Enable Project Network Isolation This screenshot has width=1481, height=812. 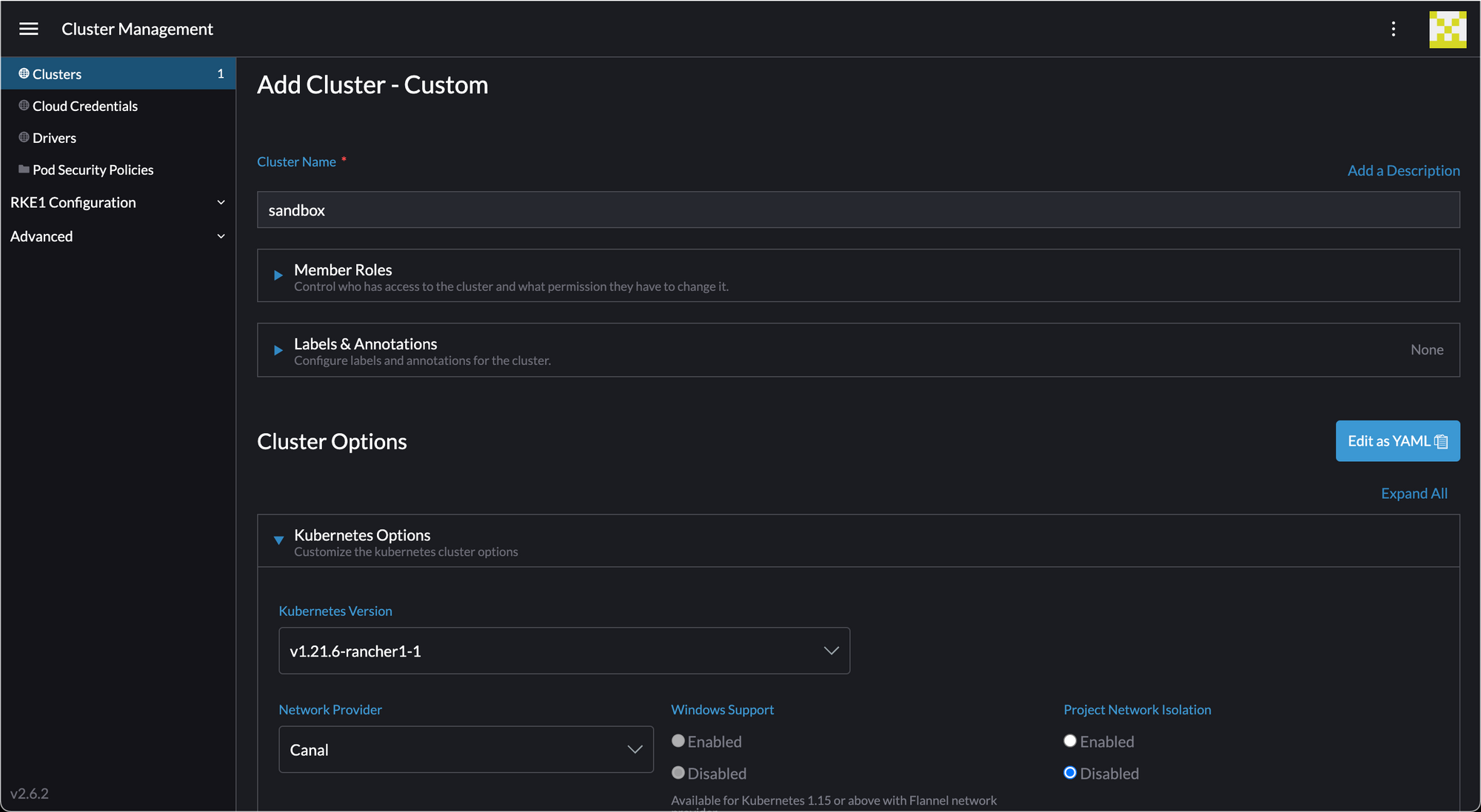(x=1070, y=741)
